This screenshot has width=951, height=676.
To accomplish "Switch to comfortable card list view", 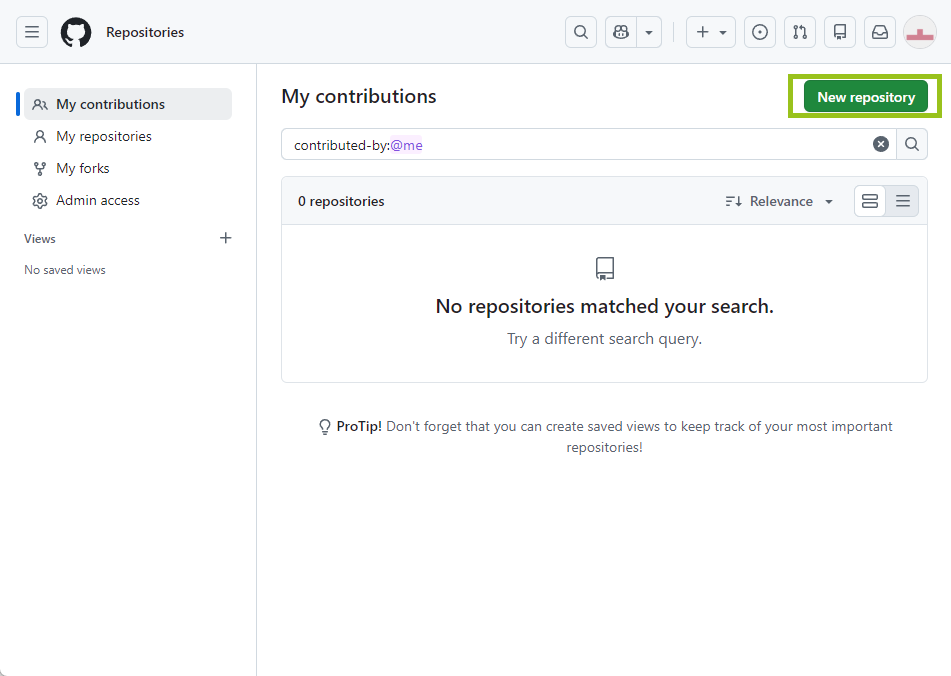I will pyautogui.click(x=870, y=201).
